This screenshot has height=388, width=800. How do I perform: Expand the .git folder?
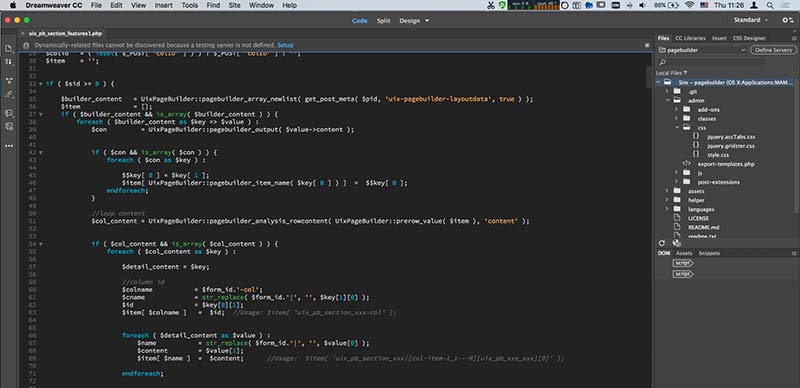tap(667, 91)
